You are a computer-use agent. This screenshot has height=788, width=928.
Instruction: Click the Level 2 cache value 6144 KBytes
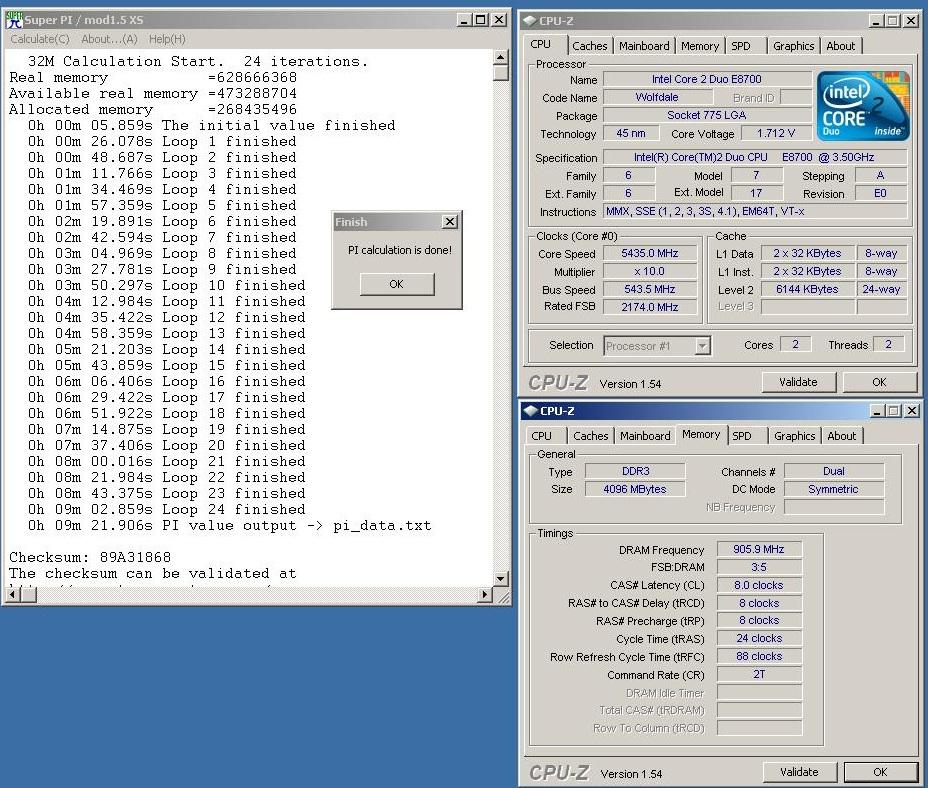tap(807, 289)
